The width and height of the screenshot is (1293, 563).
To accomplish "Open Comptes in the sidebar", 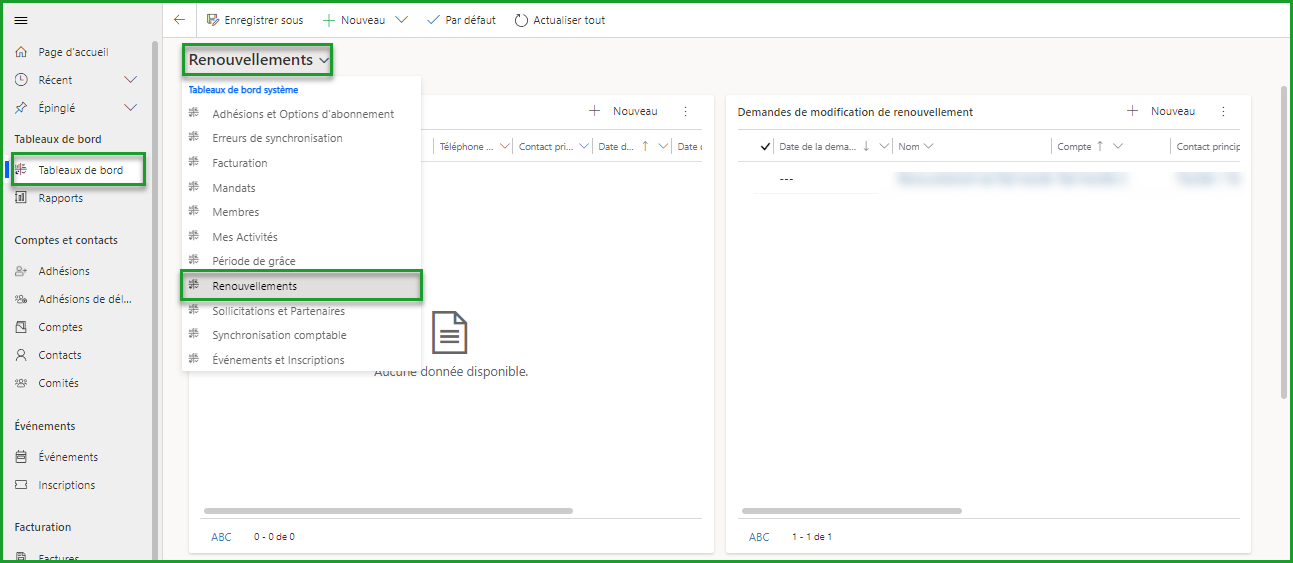I will coord(60,327).
